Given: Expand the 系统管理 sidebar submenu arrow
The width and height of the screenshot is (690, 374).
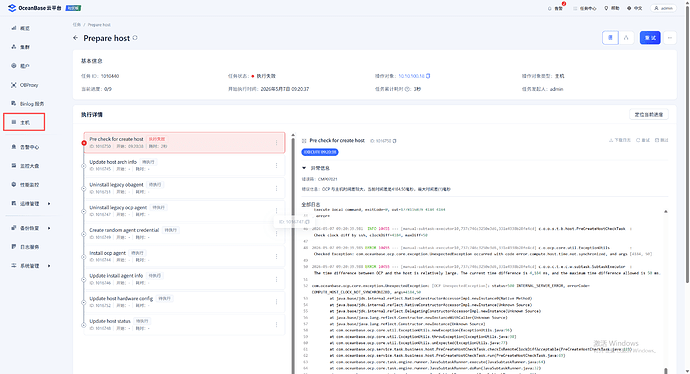Looking at the screenshot, I should coord(49,266).
